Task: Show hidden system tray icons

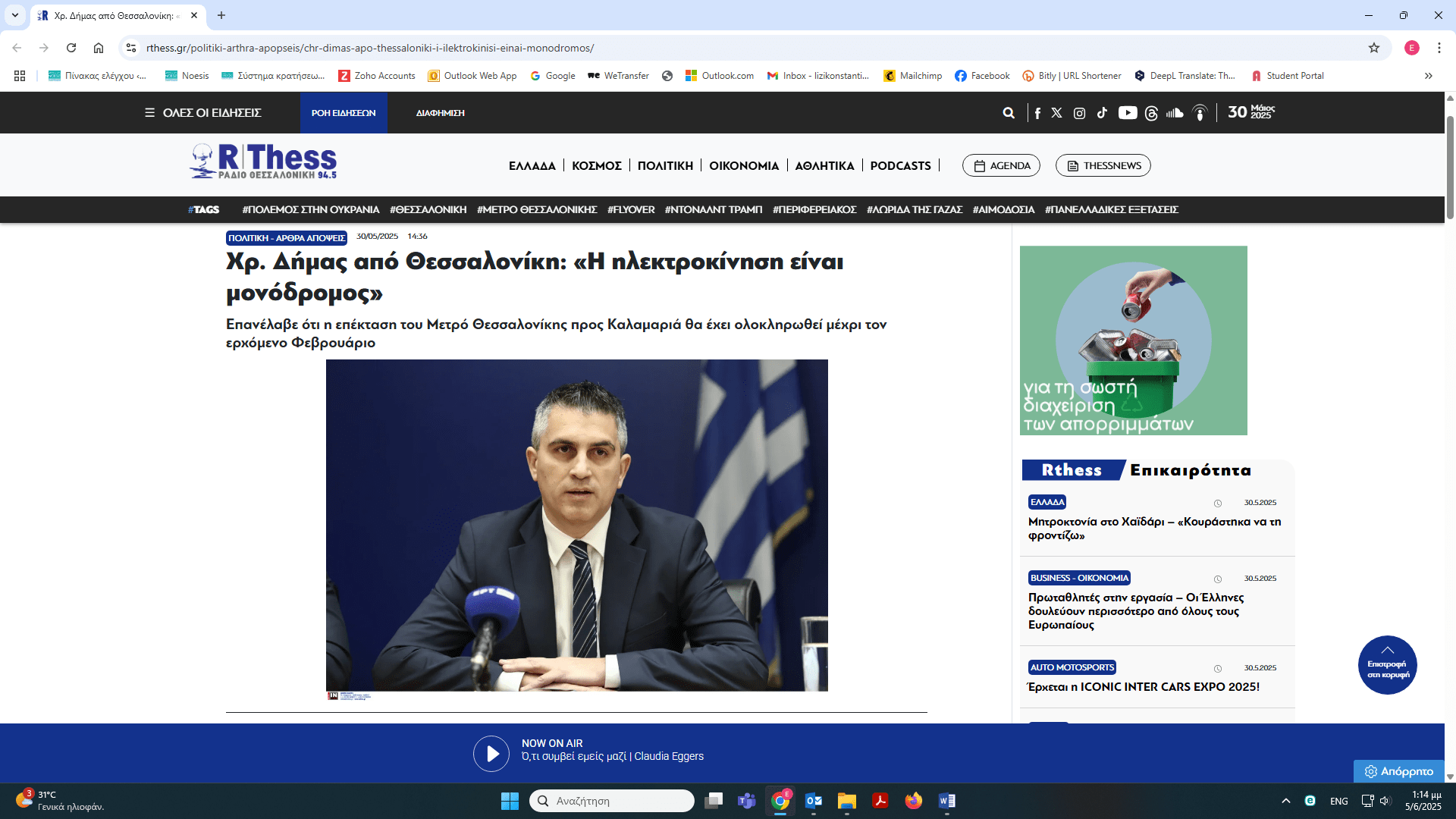Action: tap(1285, 801)
